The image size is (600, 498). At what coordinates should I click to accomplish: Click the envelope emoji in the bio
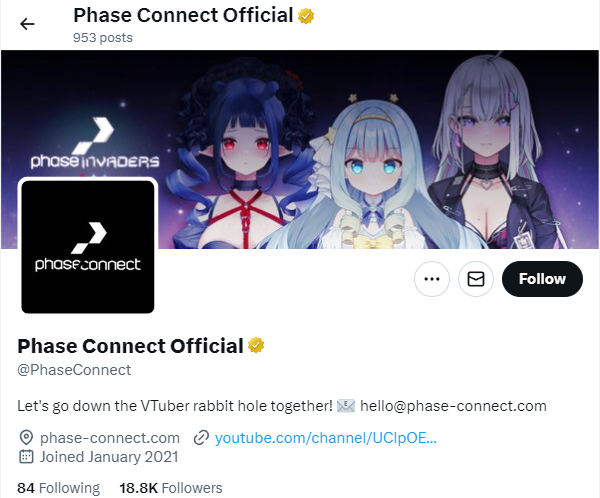click(346, 406)
